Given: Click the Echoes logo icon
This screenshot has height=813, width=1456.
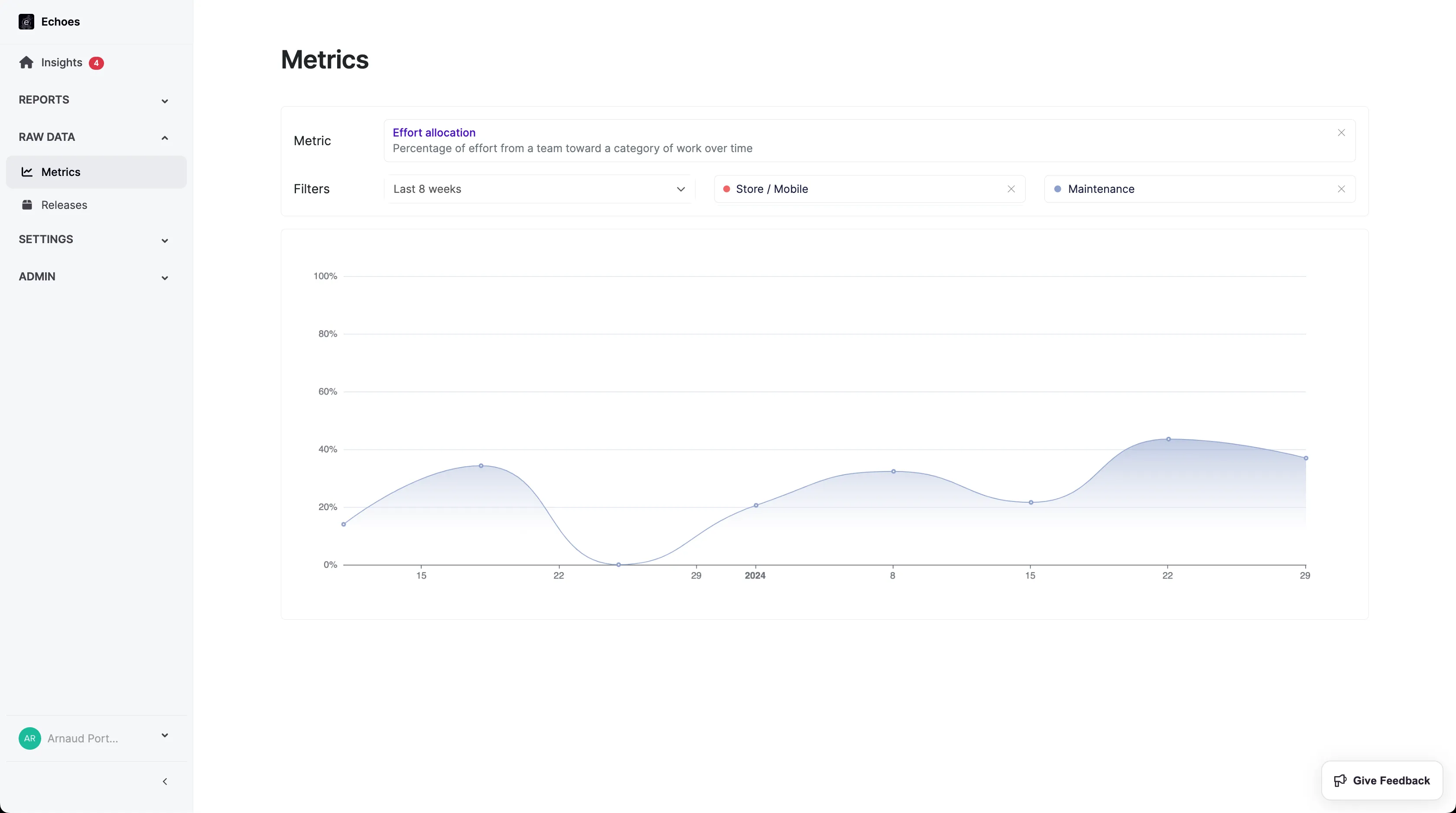Looking at the screenshot, I should (x=26, y=22).
